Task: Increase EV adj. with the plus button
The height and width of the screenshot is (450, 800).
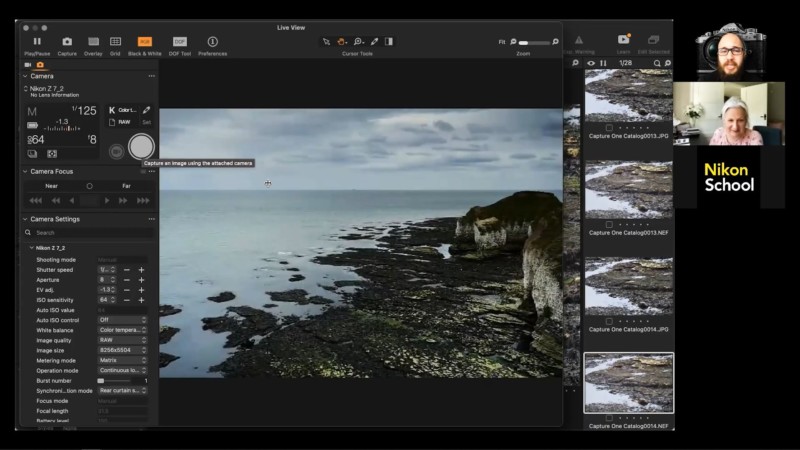Action: (x=141, y=290)
